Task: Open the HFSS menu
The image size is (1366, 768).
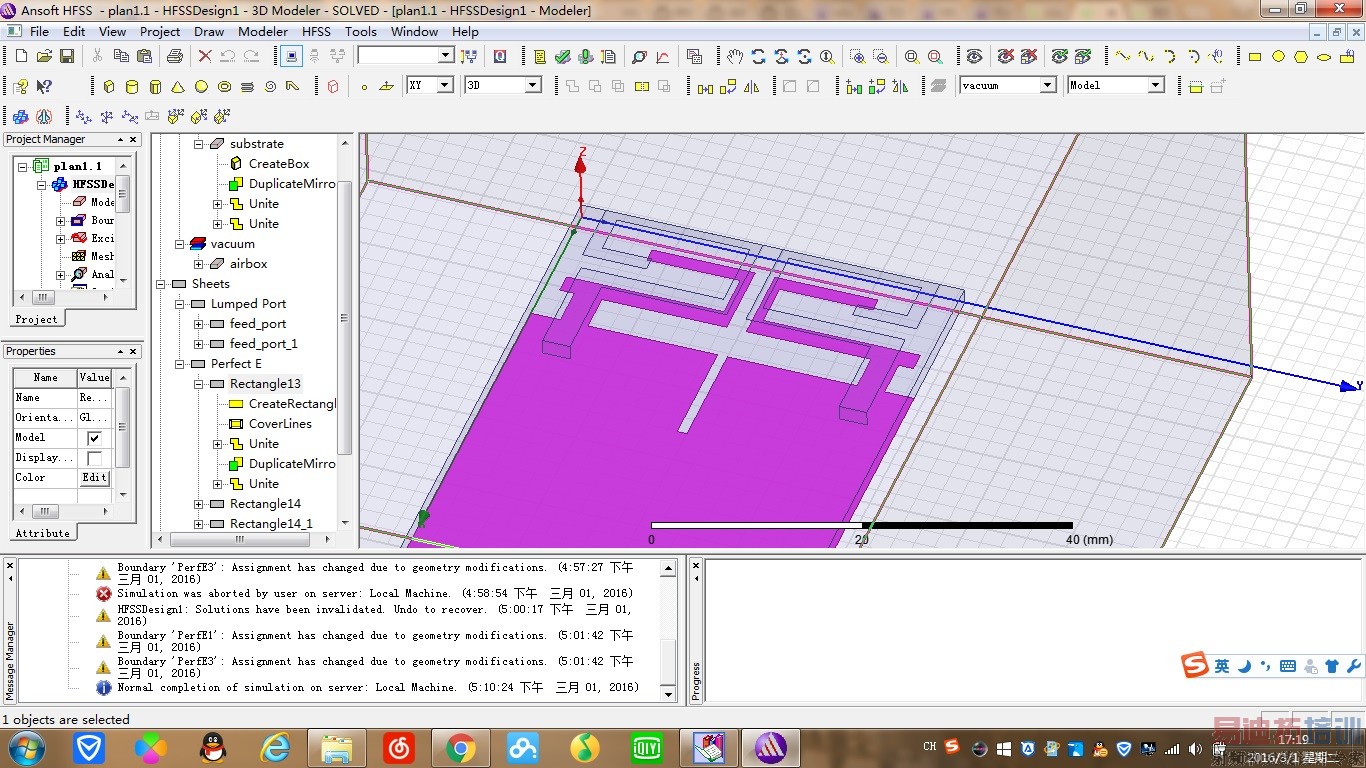Action: [316, 31]
